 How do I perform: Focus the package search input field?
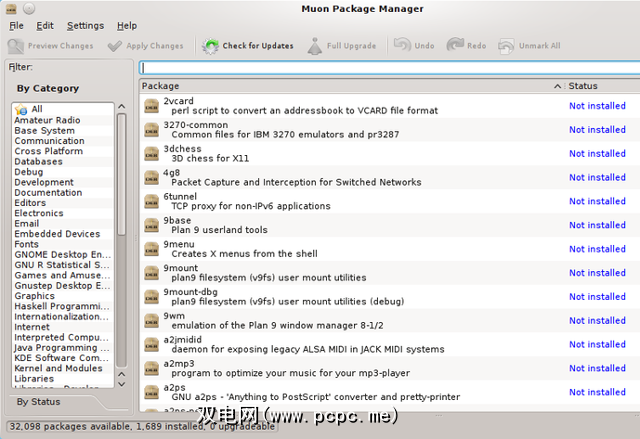pos(390,68)
